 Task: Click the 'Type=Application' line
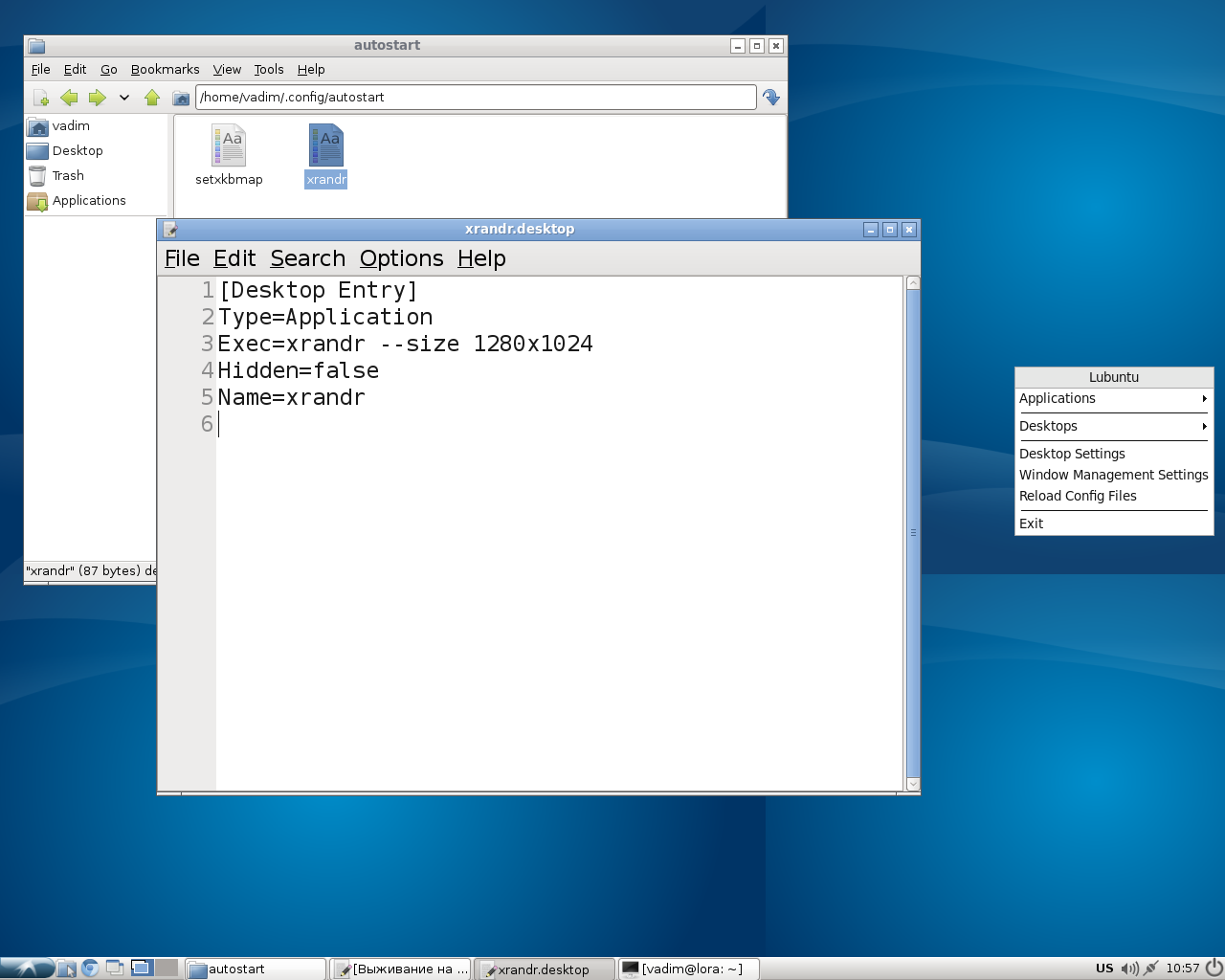point(325,317)
